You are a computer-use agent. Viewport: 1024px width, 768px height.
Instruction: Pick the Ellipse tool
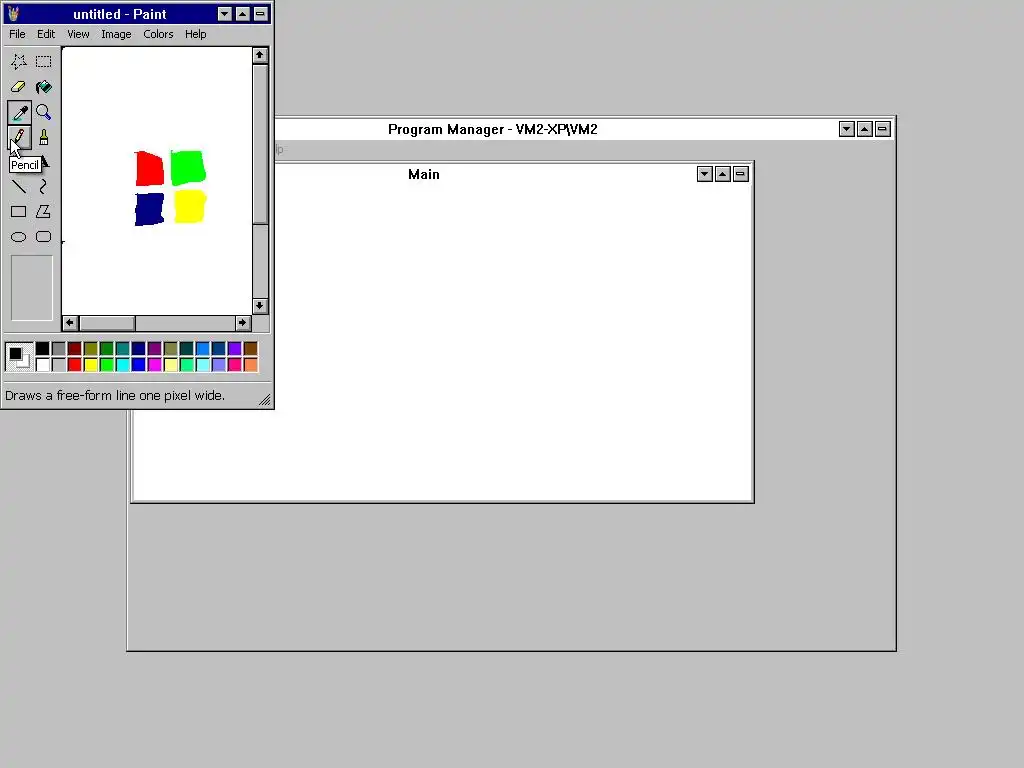coord(18,237)
